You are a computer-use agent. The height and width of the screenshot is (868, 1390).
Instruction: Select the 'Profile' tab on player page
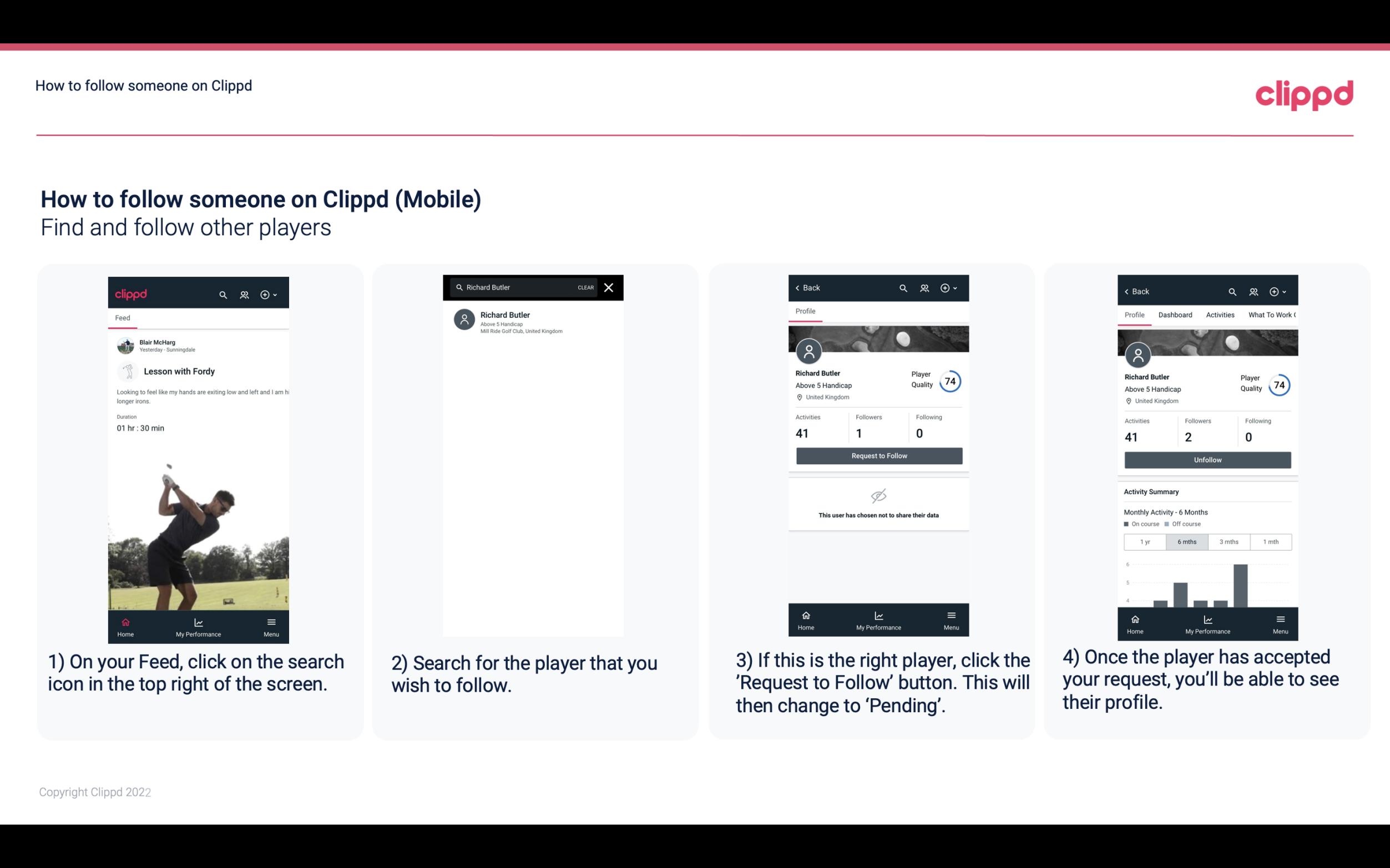coord(805,311)
